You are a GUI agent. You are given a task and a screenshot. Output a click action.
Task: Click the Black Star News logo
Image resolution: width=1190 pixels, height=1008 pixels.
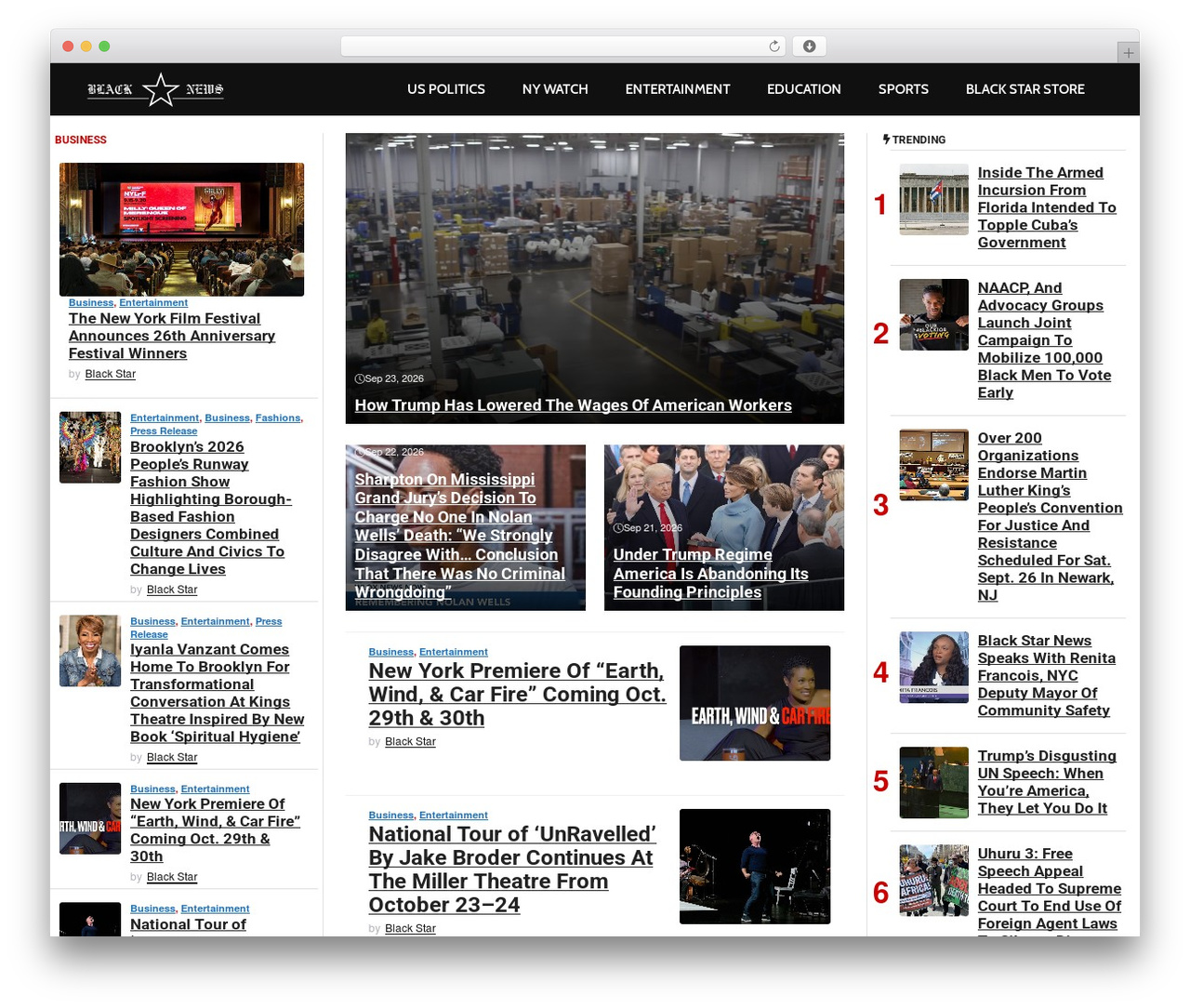click(155, 89)
